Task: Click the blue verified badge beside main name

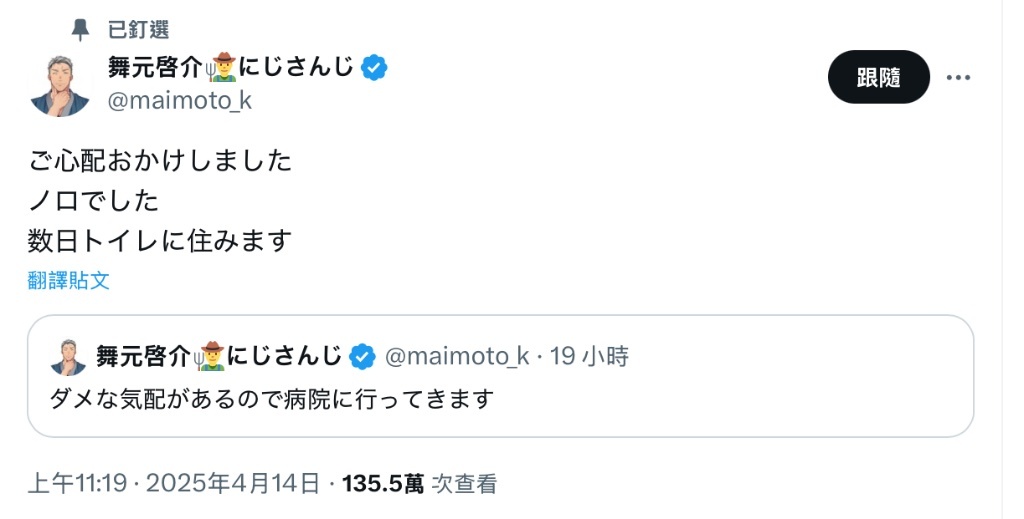Action: coord(374,68)
